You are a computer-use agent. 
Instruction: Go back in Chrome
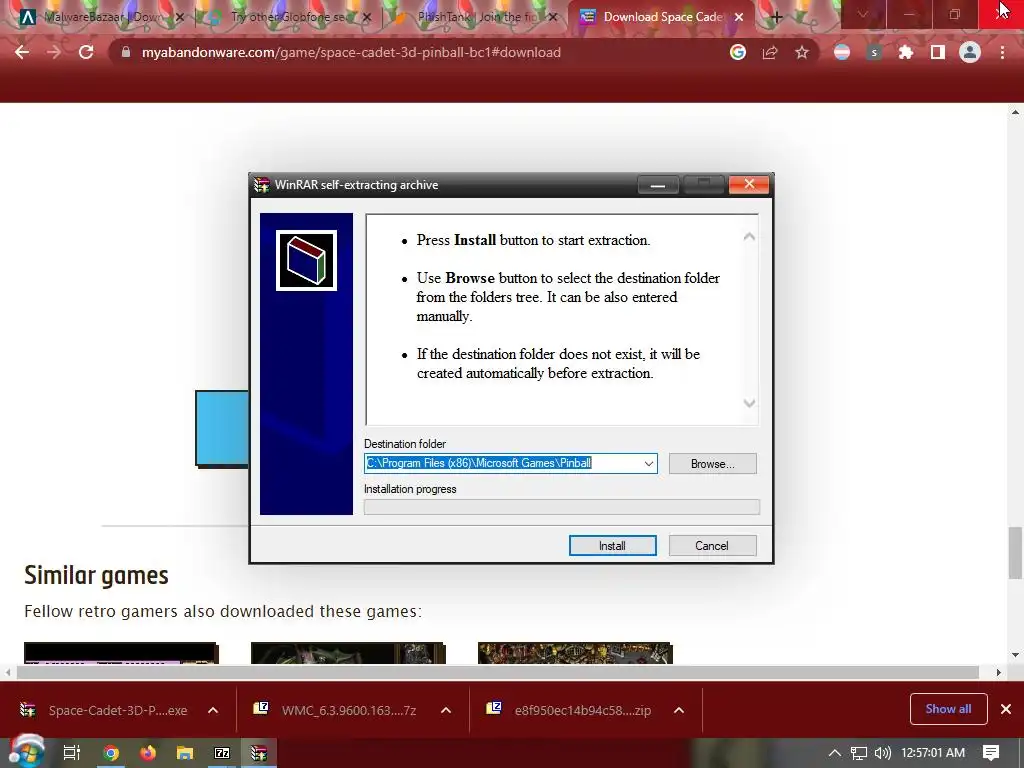[x=22, y=52]
